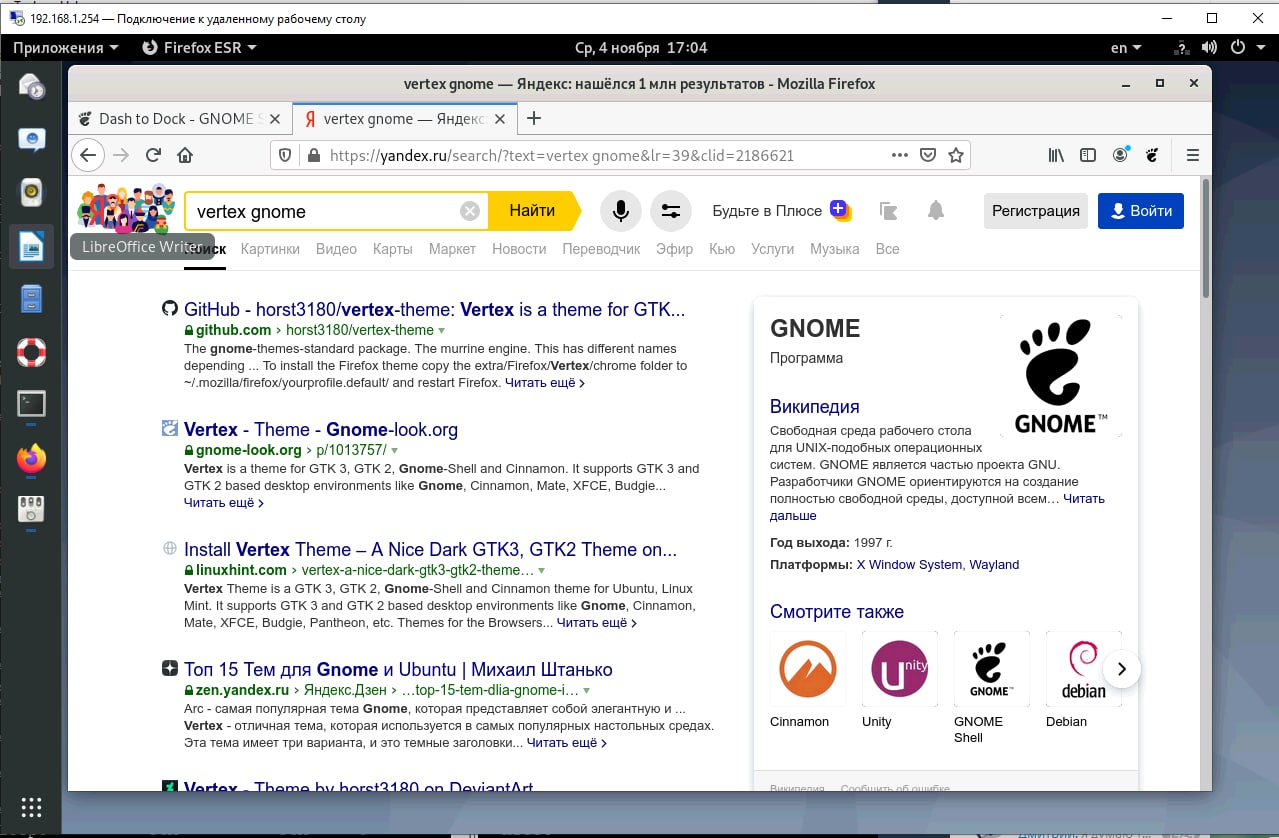The image size is (1279, 838).
Task: Expand the gnome-look.org result options arrow
Action: [395, 450]
